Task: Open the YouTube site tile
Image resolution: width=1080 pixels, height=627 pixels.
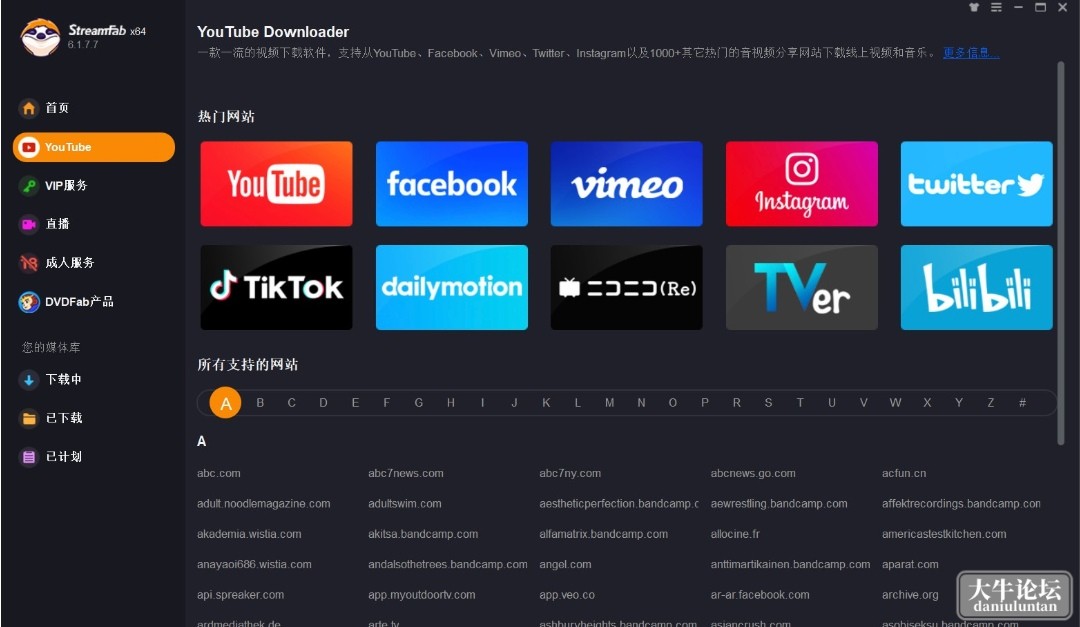Action: (x=276, y=184)
